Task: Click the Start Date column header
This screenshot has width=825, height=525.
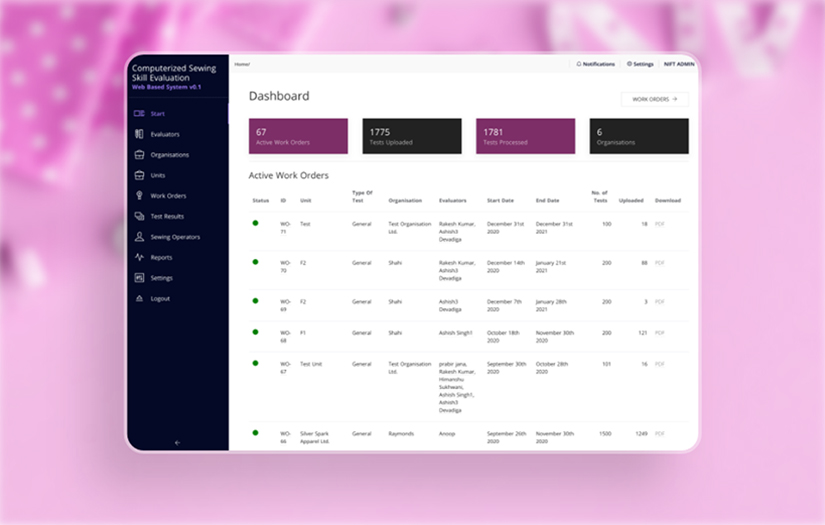Action: (x=500, y=200)
